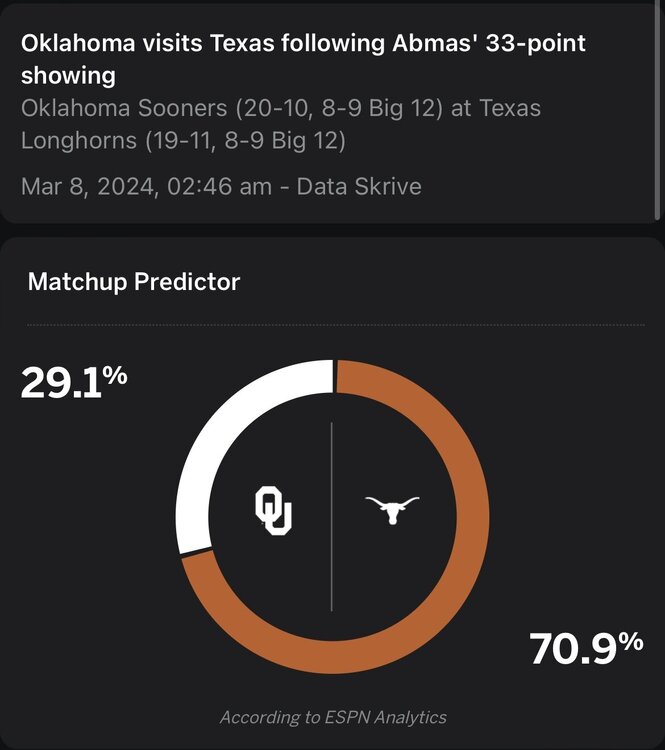The image size is (665, 750).
Task: Tap the 'Longhorns (19-11, 8-9 Big 12)' text
Action: click(x=183, y=141)
